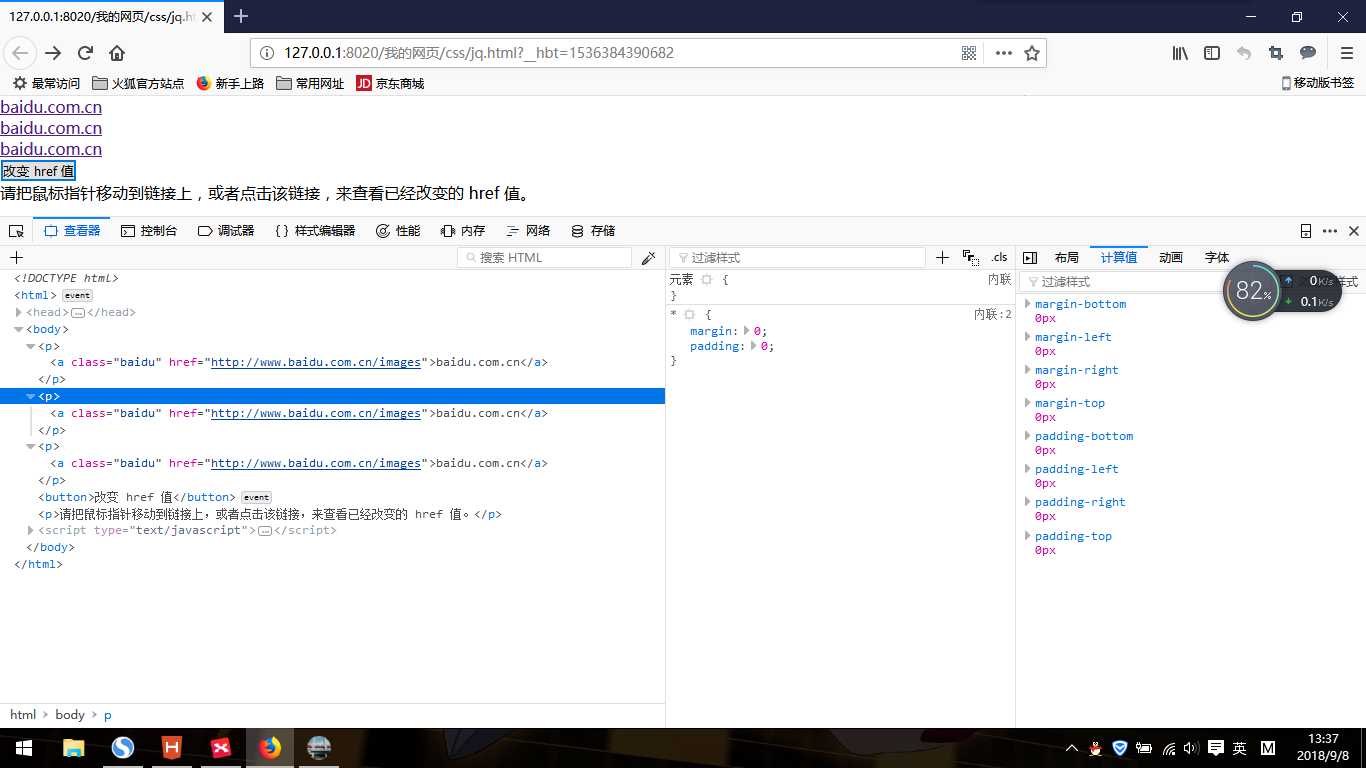Open the 样式编辑器 style editor tab

pos(315,231)
